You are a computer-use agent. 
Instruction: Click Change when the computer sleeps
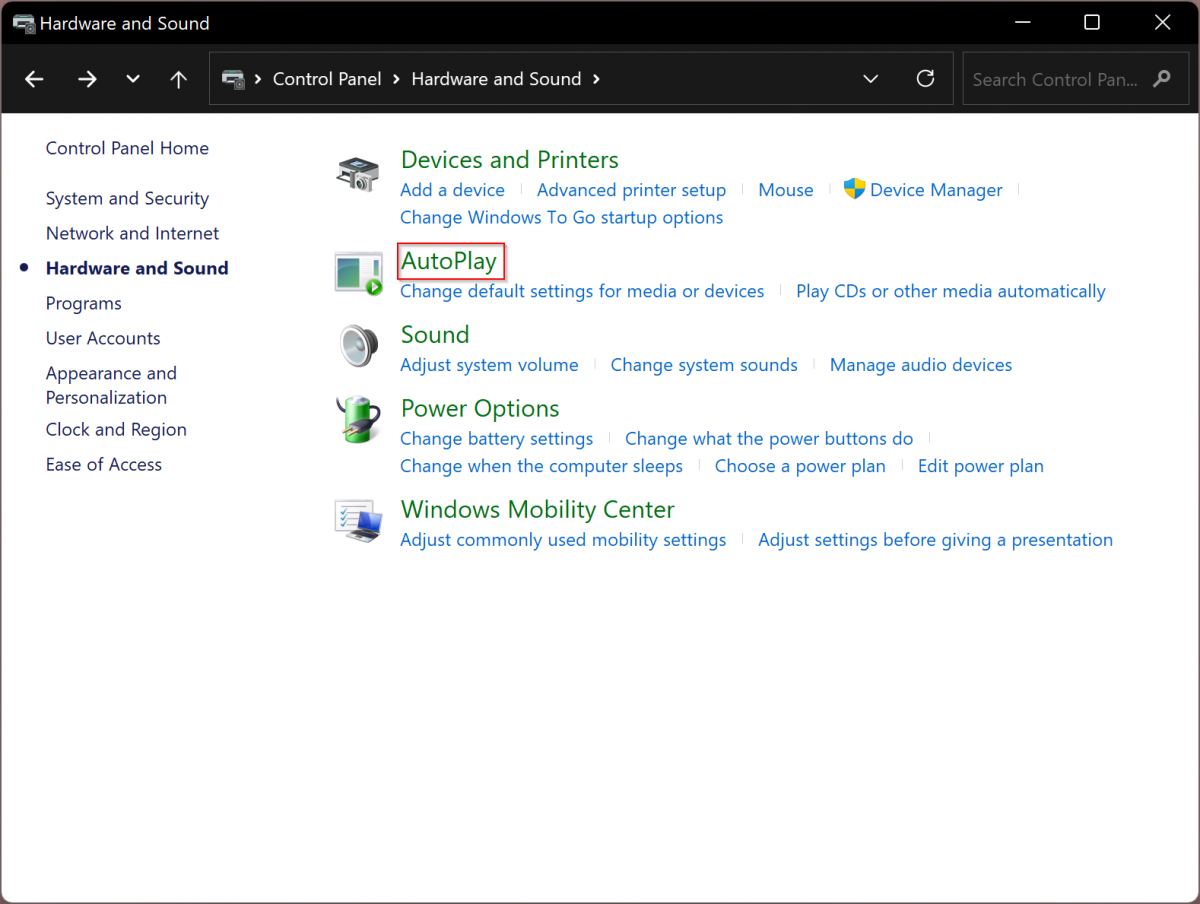point(541,466)
